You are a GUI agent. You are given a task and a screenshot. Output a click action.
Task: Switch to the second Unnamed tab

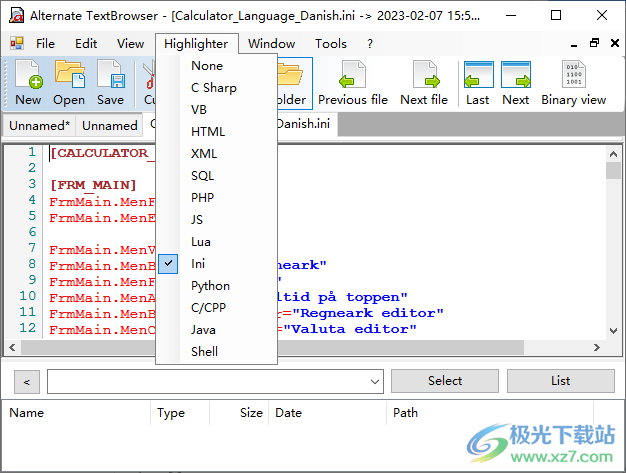click(110, 126)
